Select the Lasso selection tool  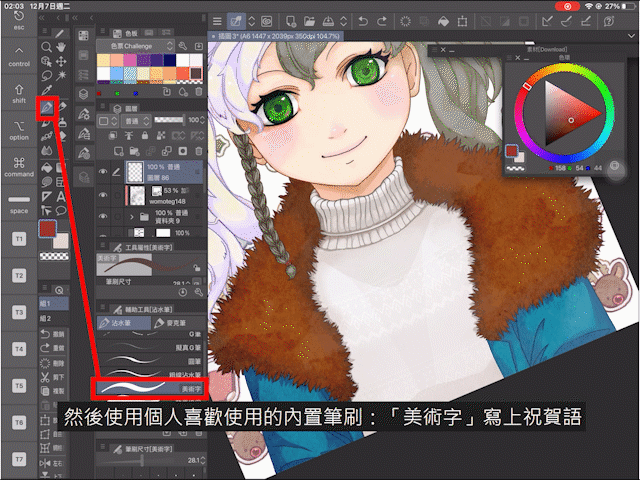[46, 76]
